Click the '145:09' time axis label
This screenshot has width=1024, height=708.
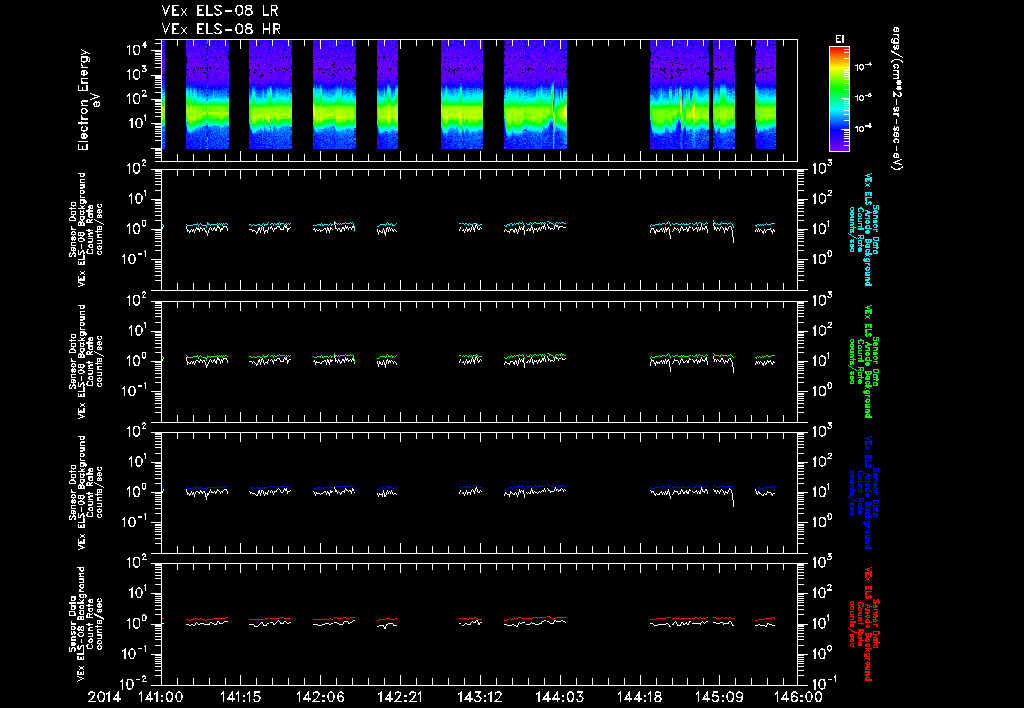point(719,697)
